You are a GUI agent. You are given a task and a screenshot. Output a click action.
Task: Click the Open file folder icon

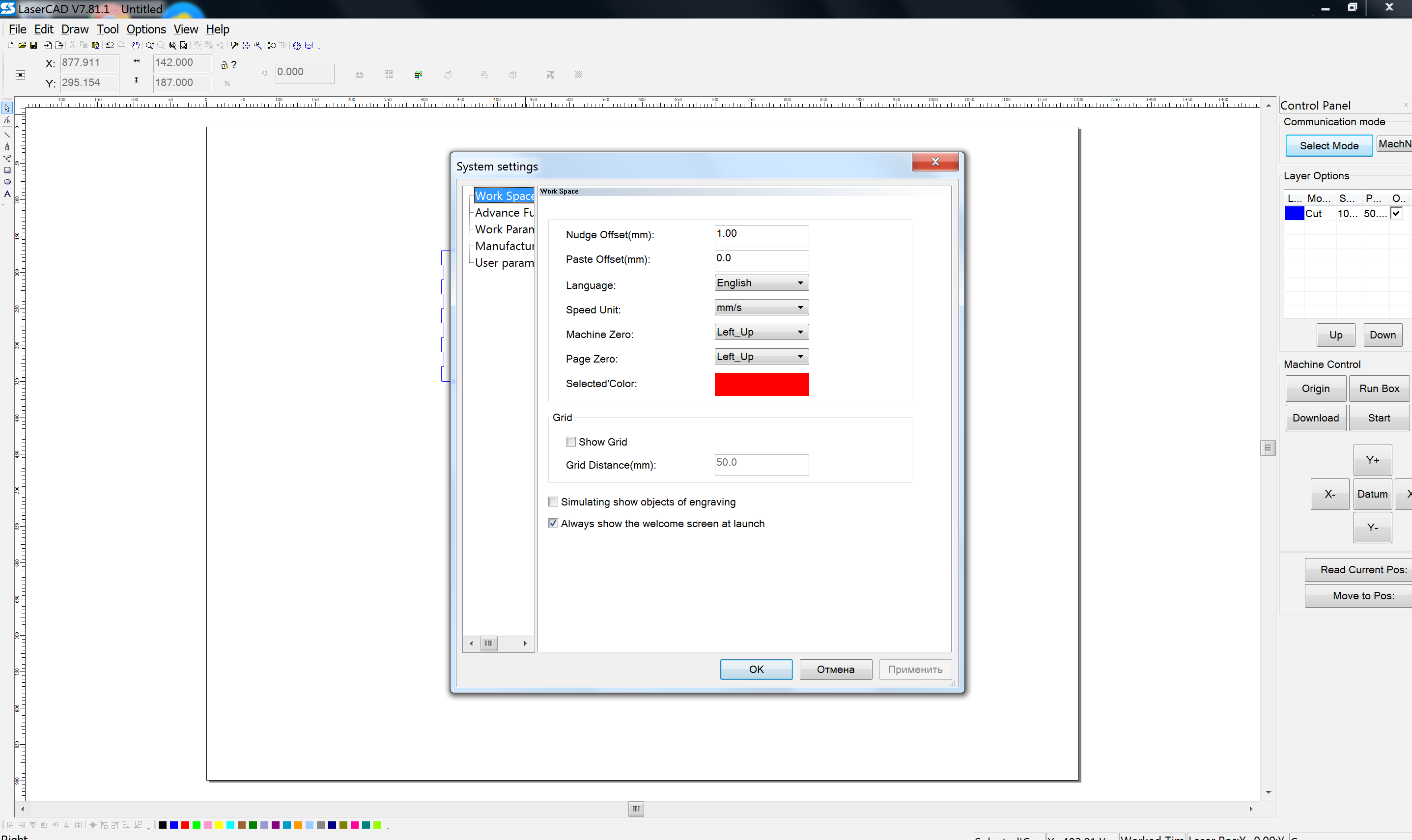click(x=22, y=45)
